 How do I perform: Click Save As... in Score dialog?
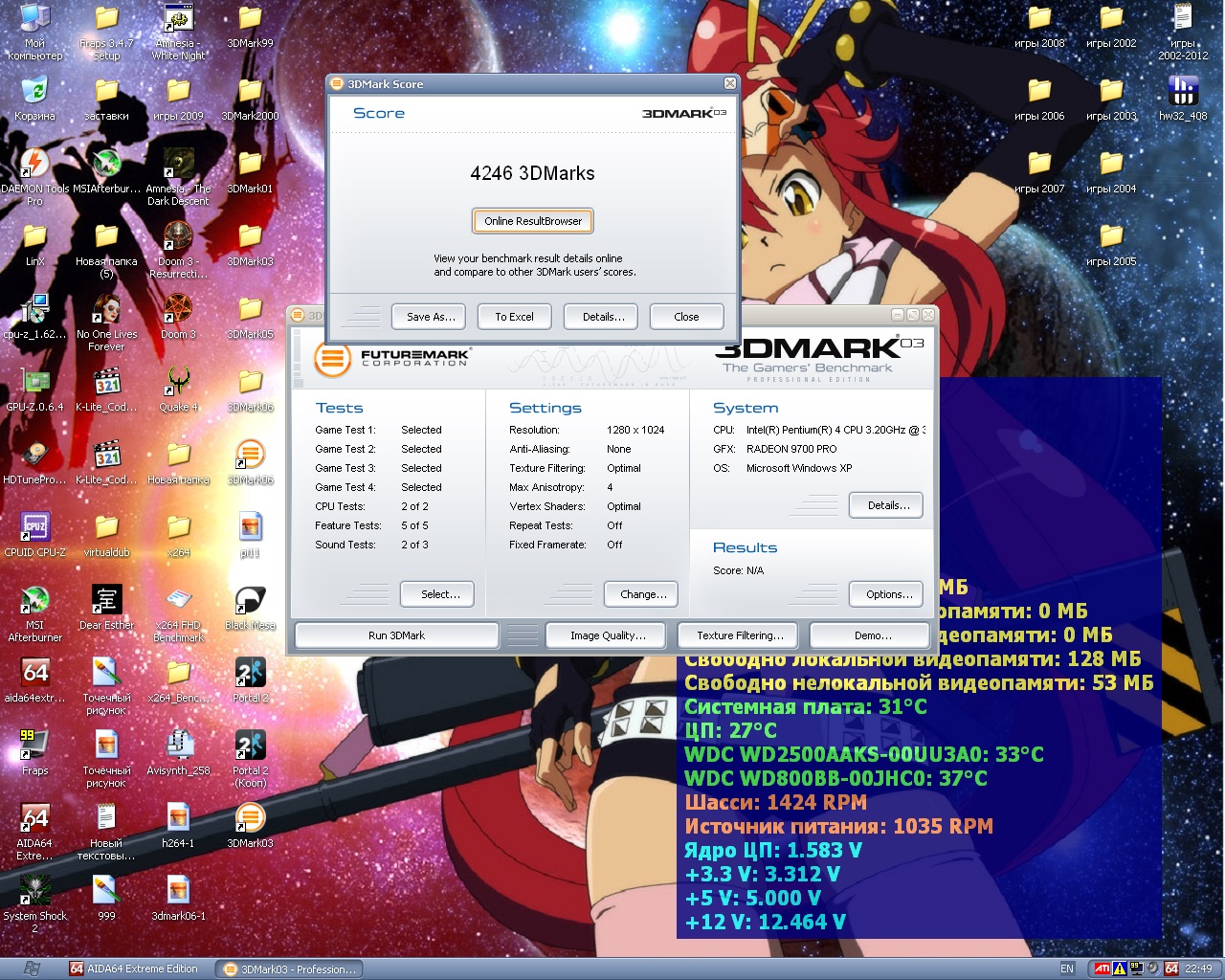pyautogui.click(x=430, y=317)
